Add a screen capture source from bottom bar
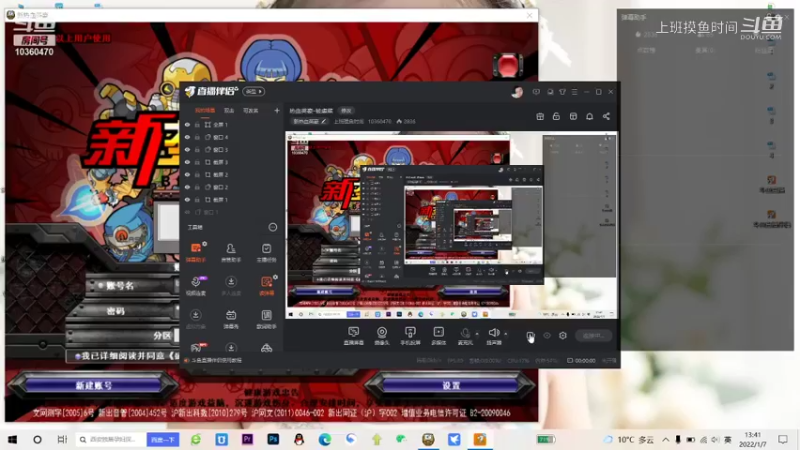Image resolution: width=800 pixels, height=450 pixels. coord(354,336)
